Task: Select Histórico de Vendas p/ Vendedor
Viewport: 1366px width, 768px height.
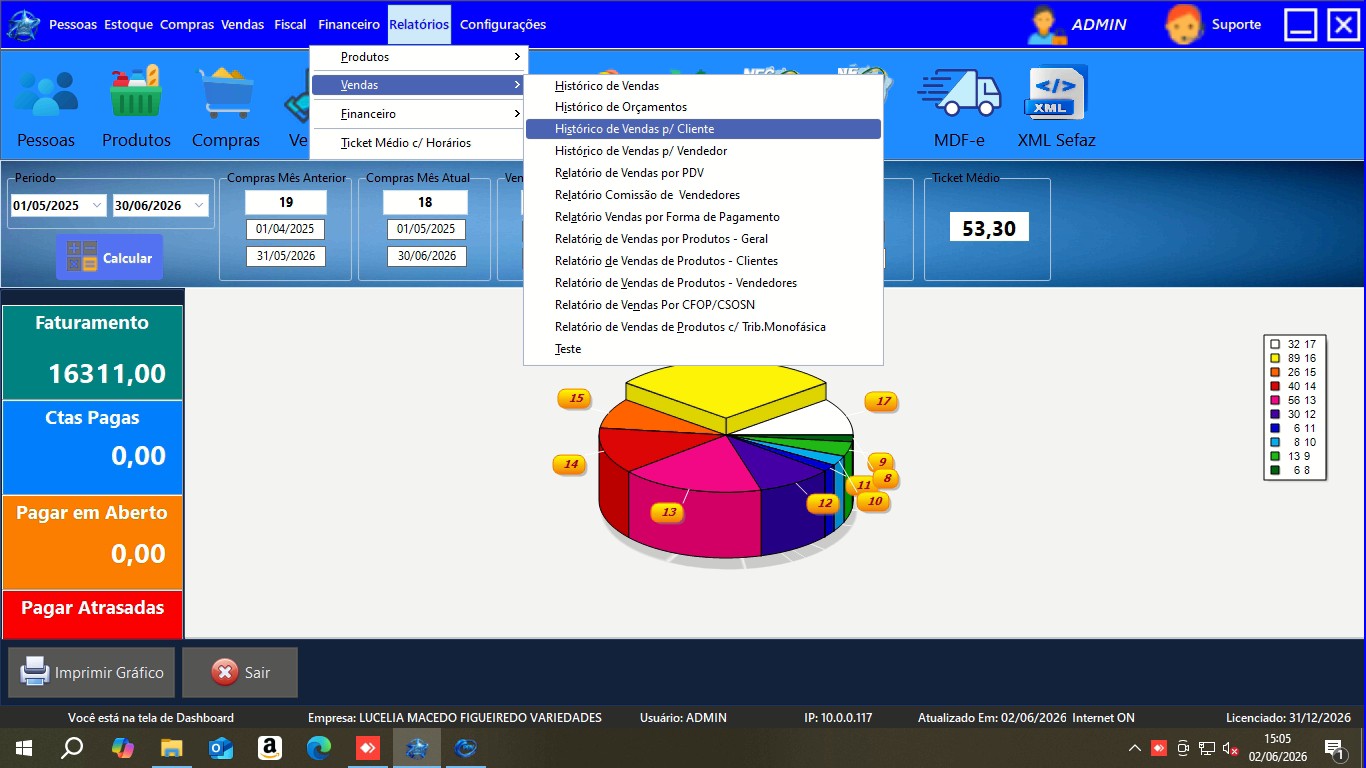Action: coord(703,151)
